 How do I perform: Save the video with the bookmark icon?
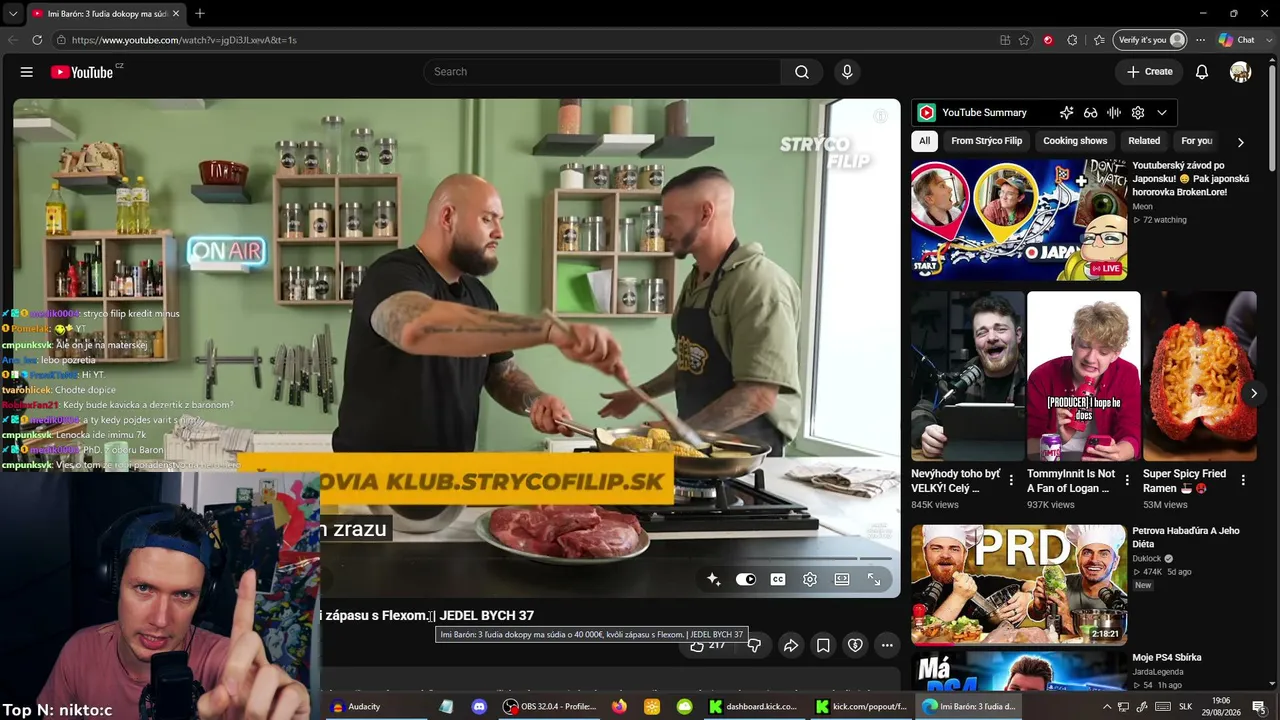point(823,645)
